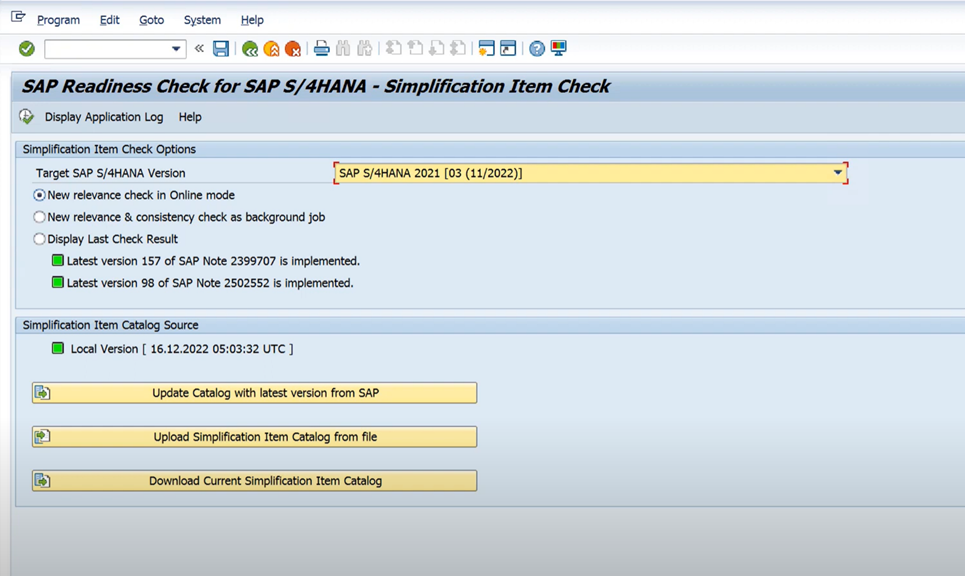Expand Target SAP S/4HANA Version dropdown
The width and height of the screenshot is (965, 576).
coord(838,173)
